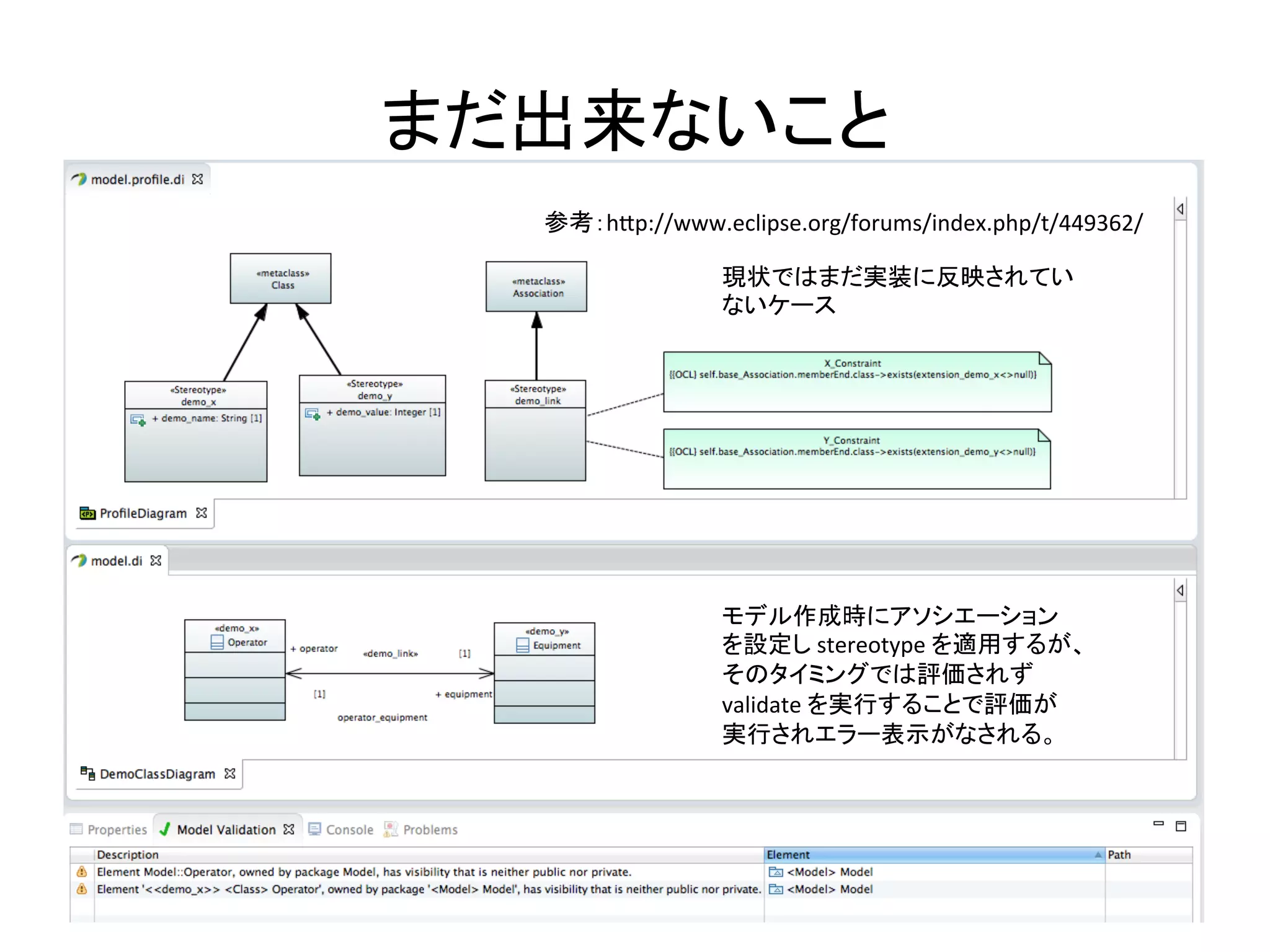The image size is (1270, 952).
Task: Minimize the bottom validation panel
Action: coord(1158,824)
